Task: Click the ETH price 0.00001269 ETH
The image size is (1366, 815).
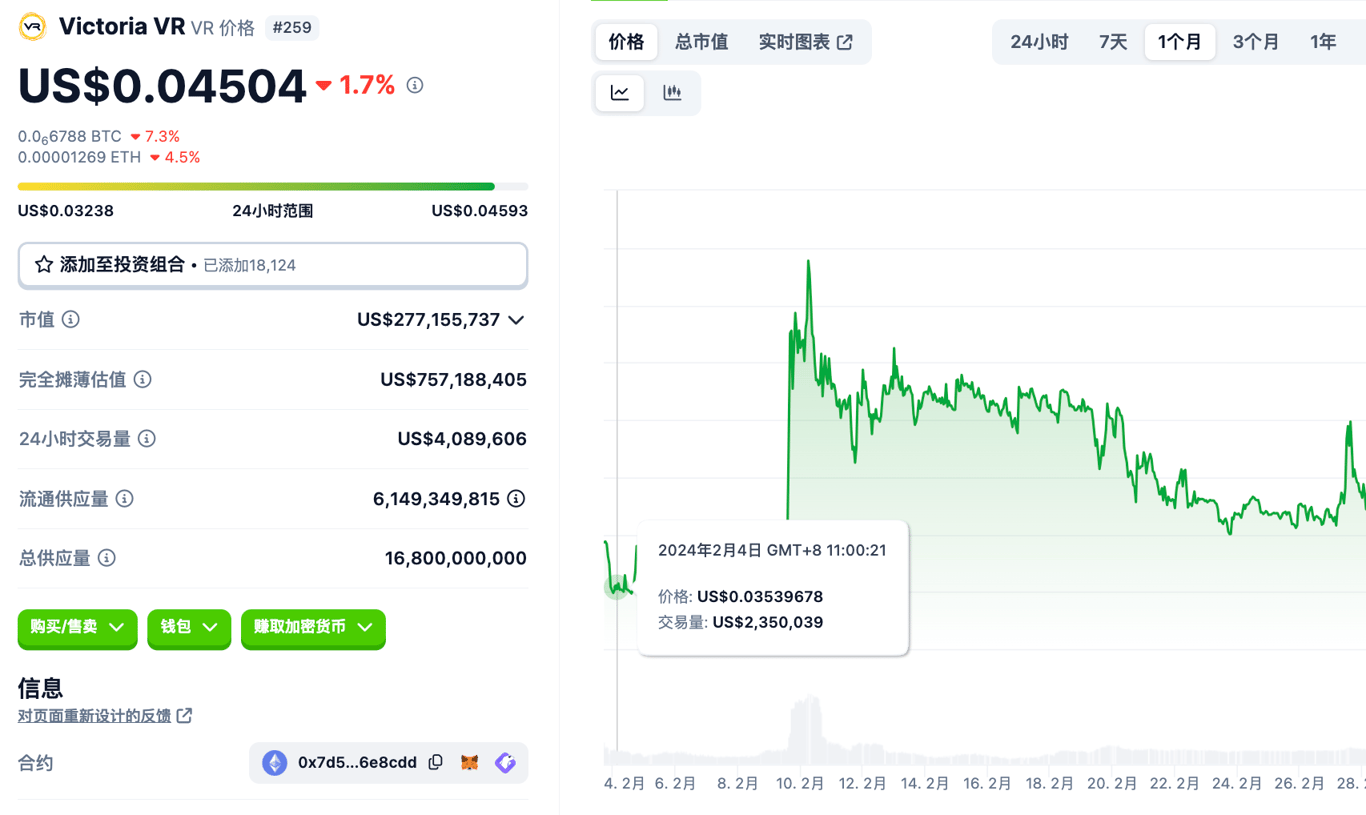Action: pyautogui.click(x=79, y=157)
